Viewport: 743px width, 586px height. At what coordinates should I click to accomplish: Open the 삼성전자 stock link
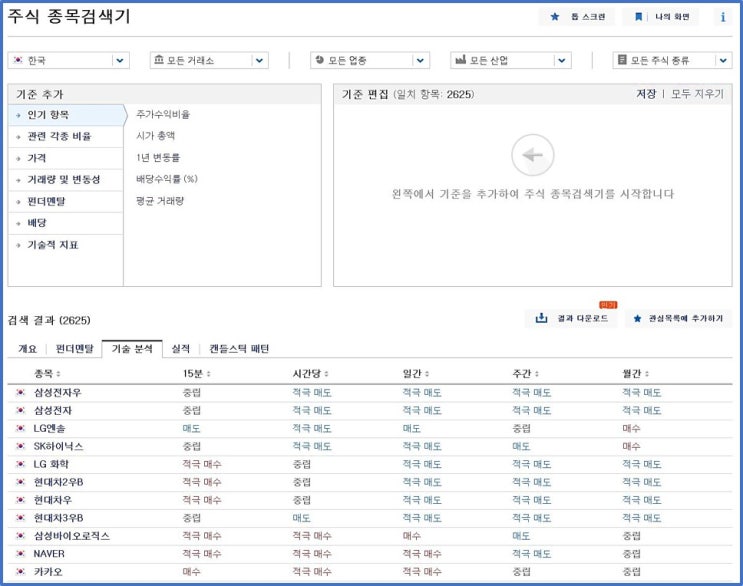tap(53, 411)
